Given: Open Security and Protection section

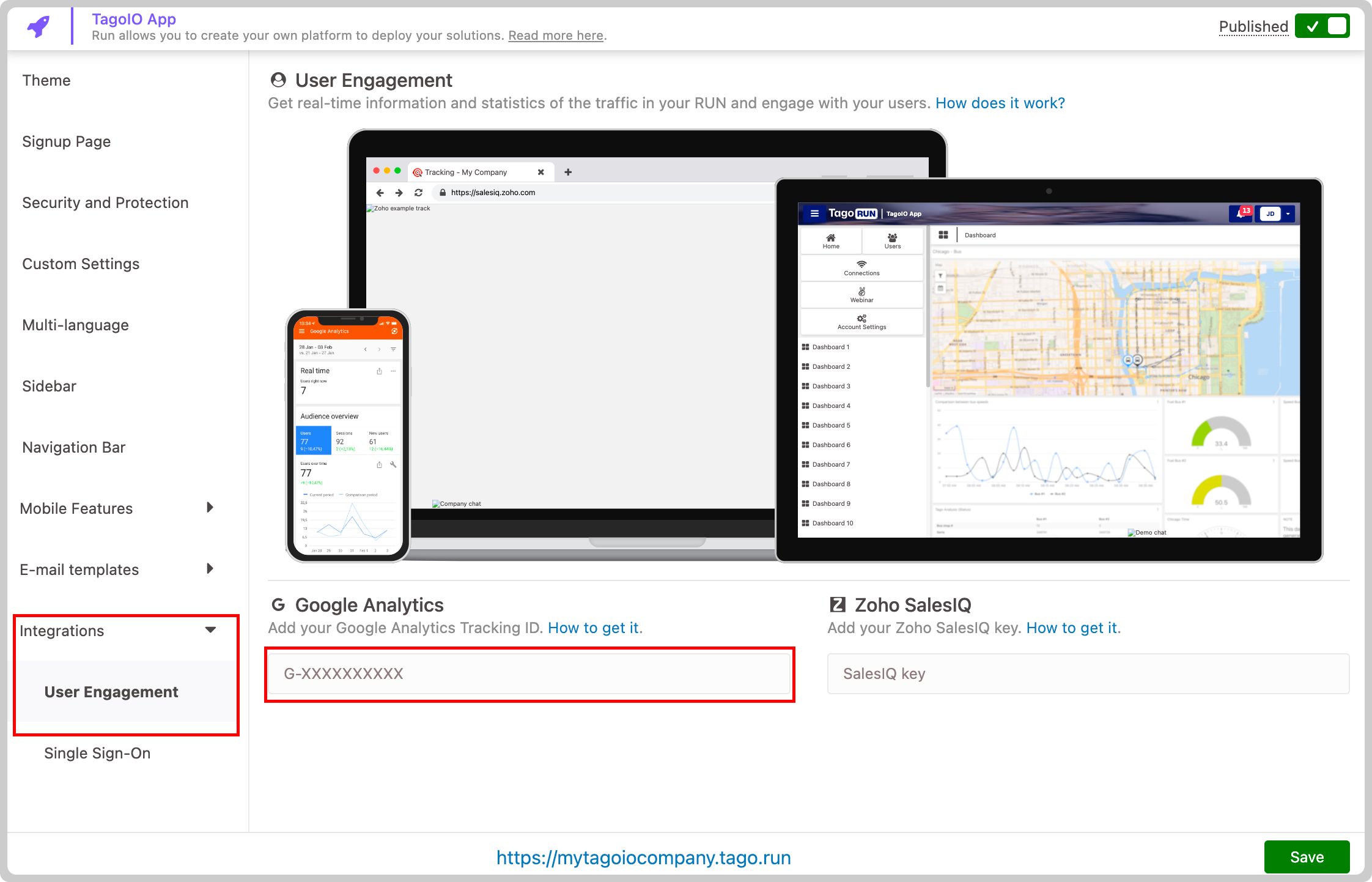Looking at the screenshot, I should [x=105, y=202].
